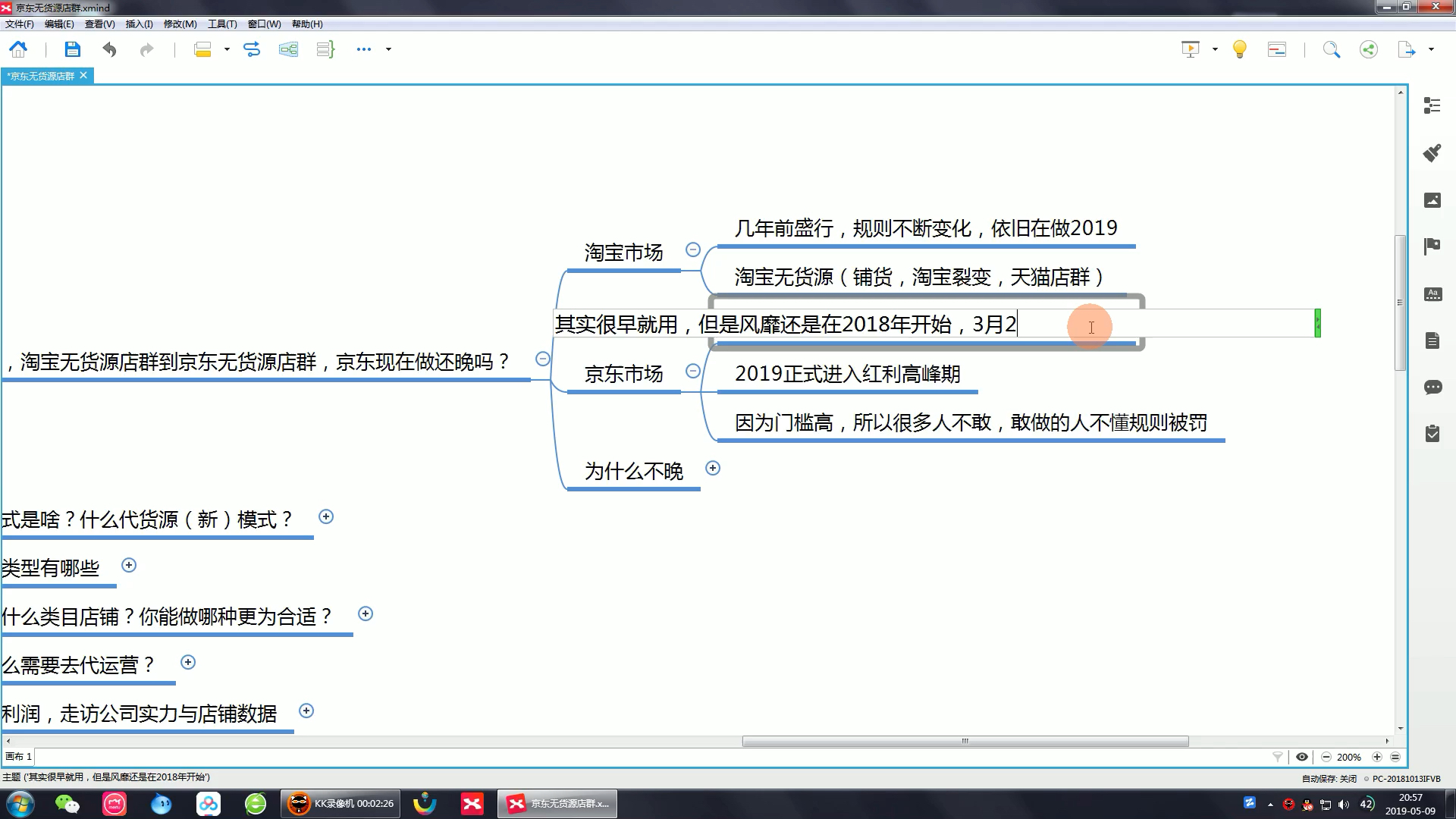Open the Markers flag panel
The width and height of the screenshot is (1456, 819).
(x=1432, y=246)
